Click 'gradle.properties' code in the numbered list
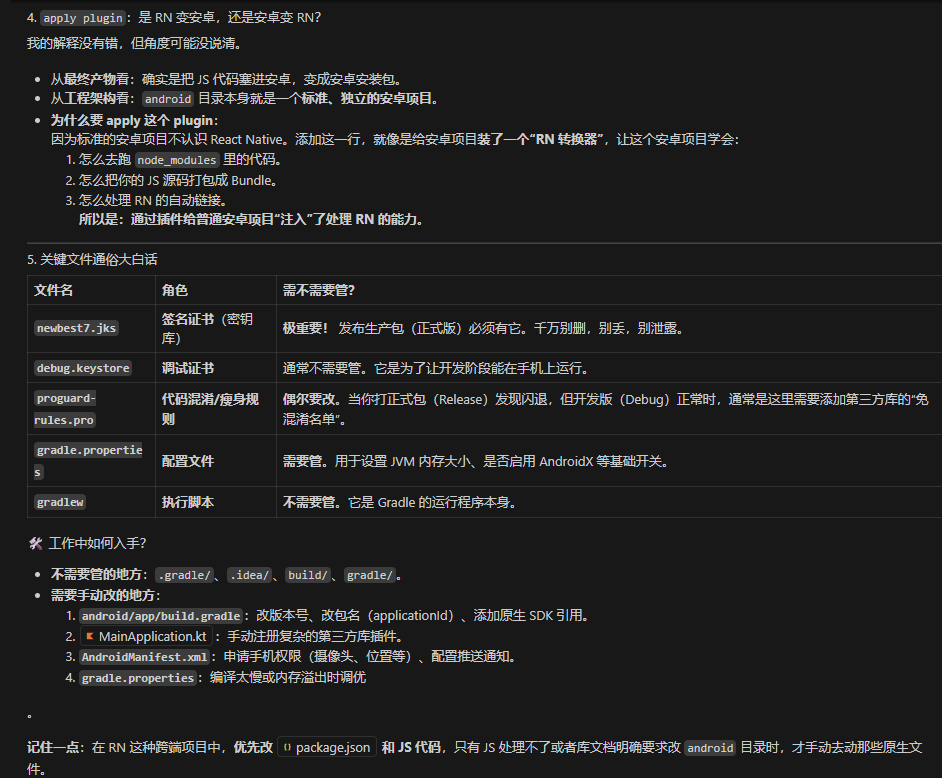This screenshot has height=778, width=942. coord(138,678)
